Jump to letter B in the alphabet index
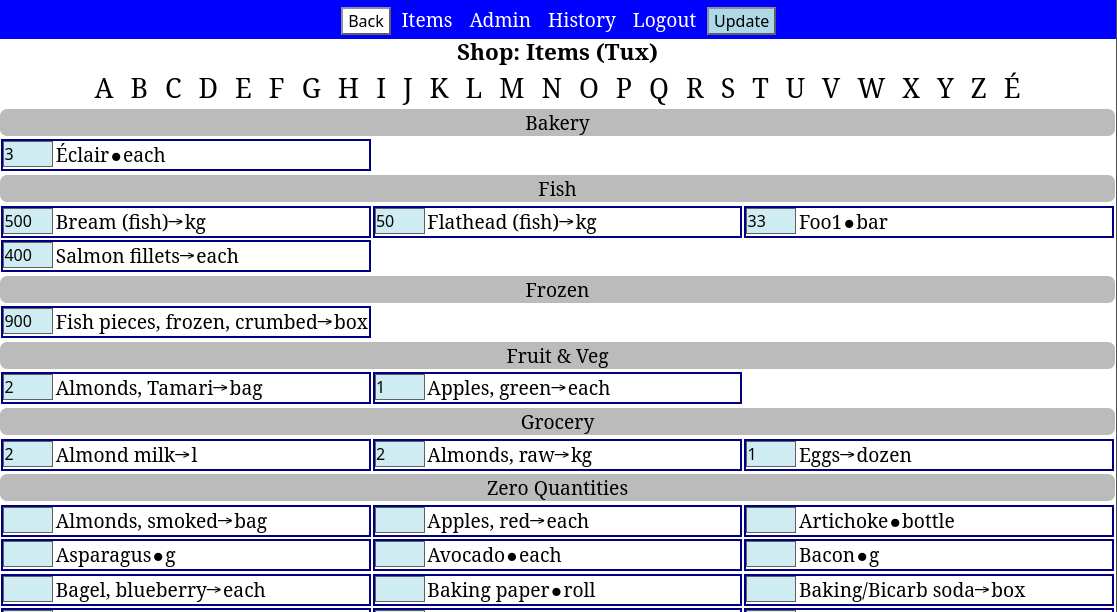The image size is (1117, 612). [139, 89]
